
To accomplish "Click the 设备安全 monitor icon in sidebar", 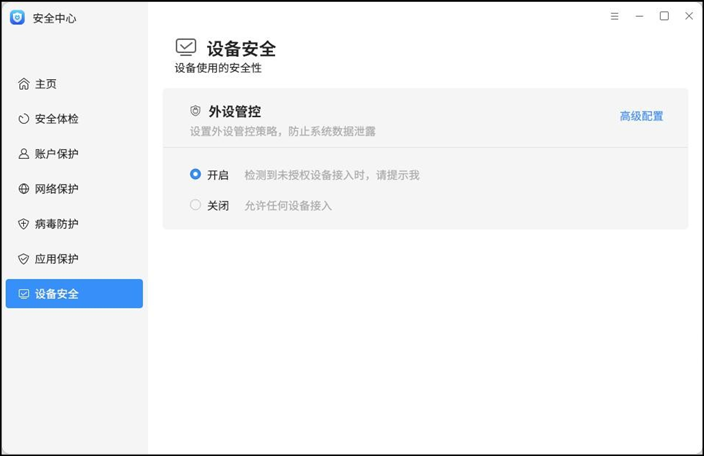I will click(24, 294).
